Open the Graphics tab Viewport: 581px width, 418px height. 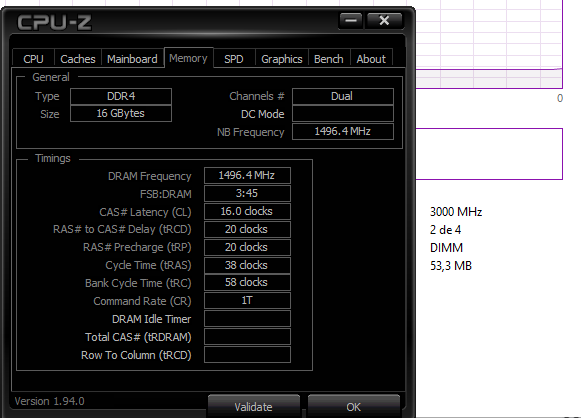(x=282, y=59)
